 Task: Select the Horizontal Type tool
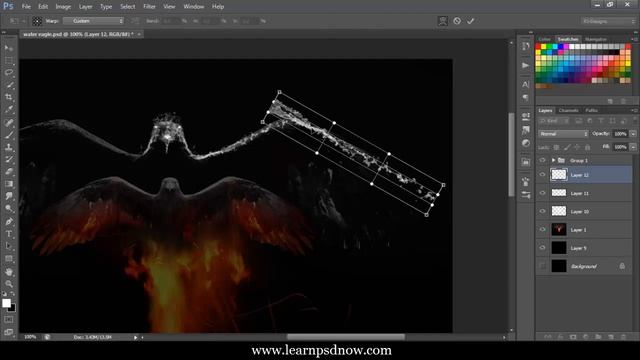pos(9,234)
